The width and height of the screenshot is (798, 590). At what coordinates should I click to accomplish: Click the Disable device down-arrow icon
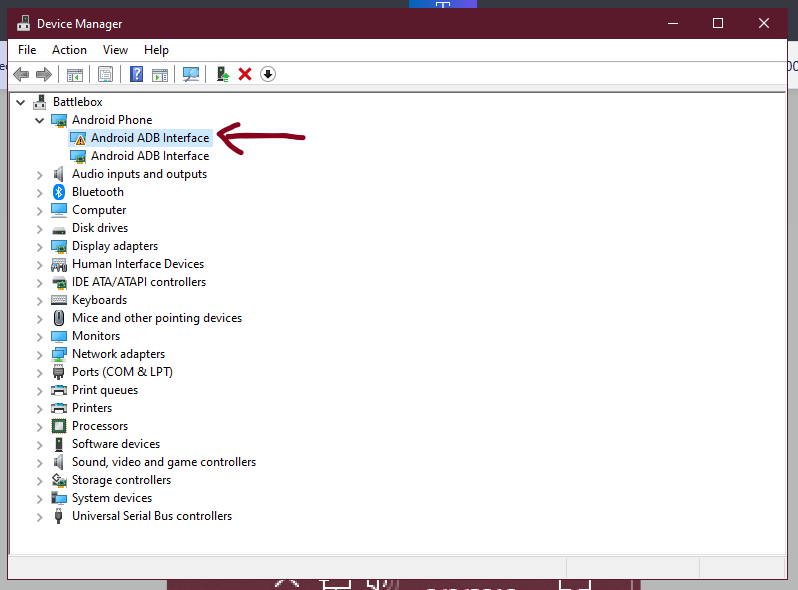268,74
